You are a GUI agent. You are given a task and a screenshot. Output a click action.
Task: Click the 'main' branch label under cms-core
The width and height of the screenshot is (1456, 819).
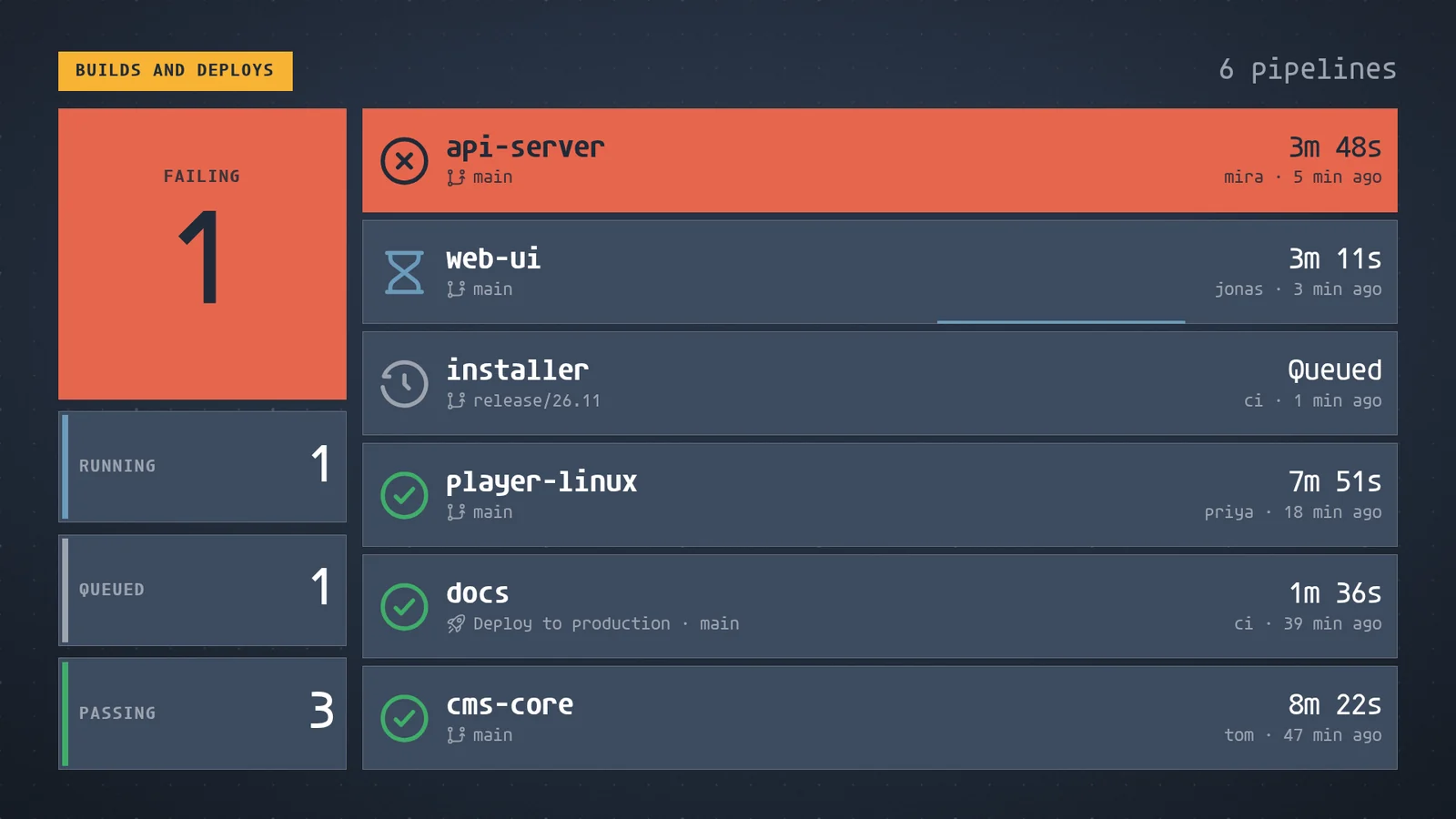click(492, 735)
